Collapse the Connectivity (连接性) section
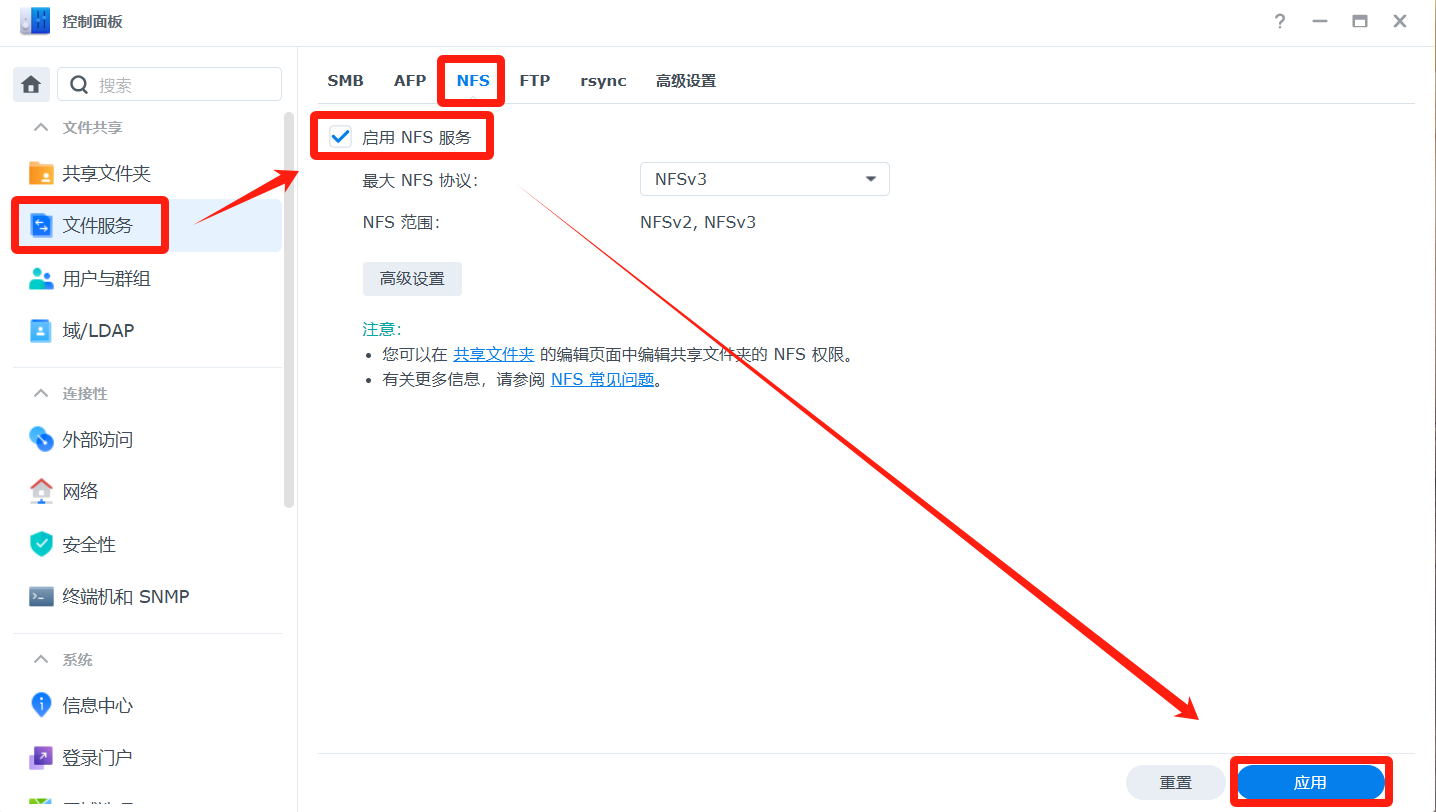The height and width of the screenshot is (812, 1436). click(x=41, y=394)
